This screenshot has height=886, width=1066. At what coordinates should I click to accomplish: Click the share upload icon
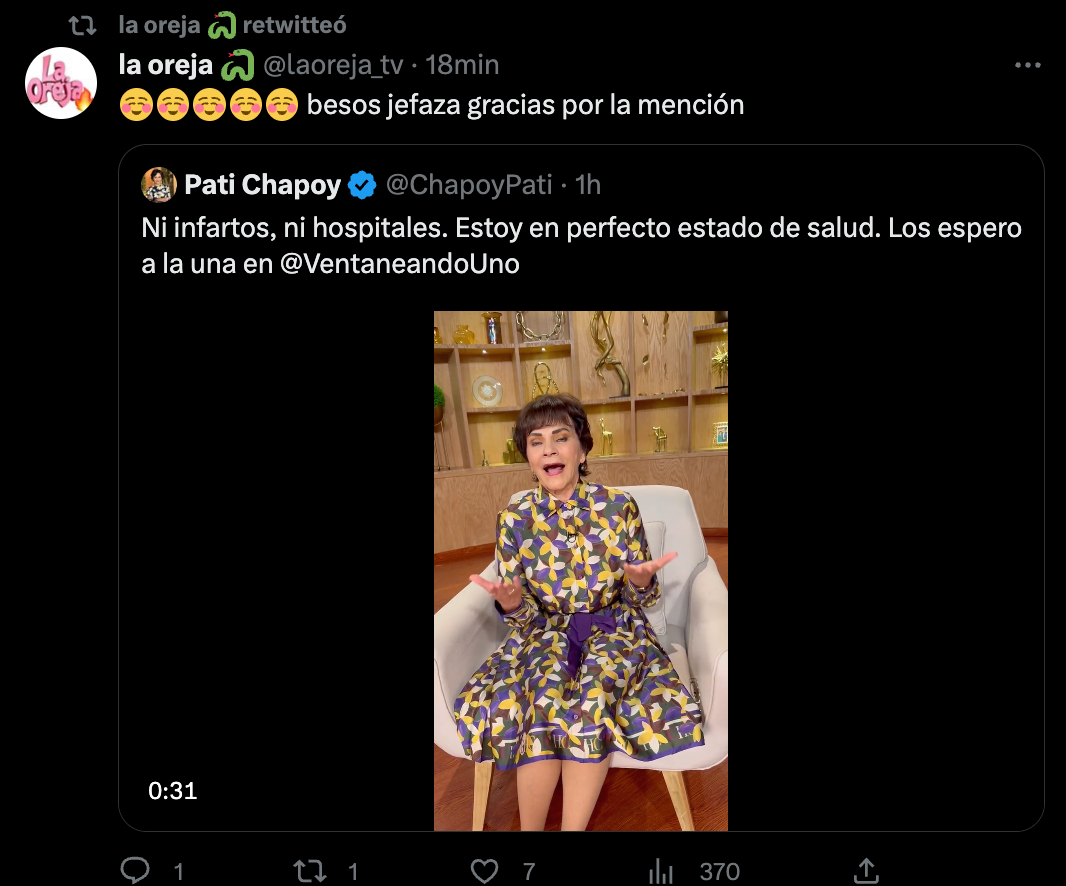point(867,870)
